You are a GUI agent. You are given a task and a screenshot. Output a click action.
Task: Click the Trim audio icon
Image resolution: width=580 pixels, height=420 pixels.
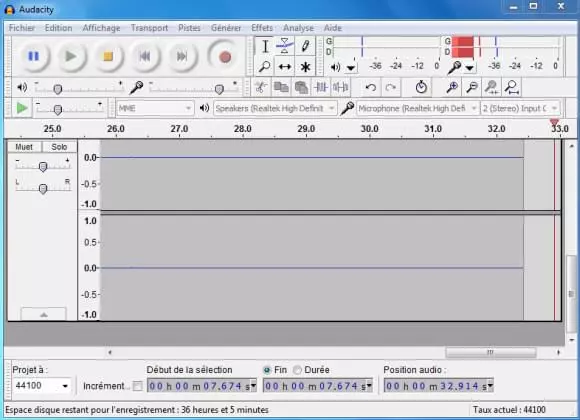coord(321,87)
